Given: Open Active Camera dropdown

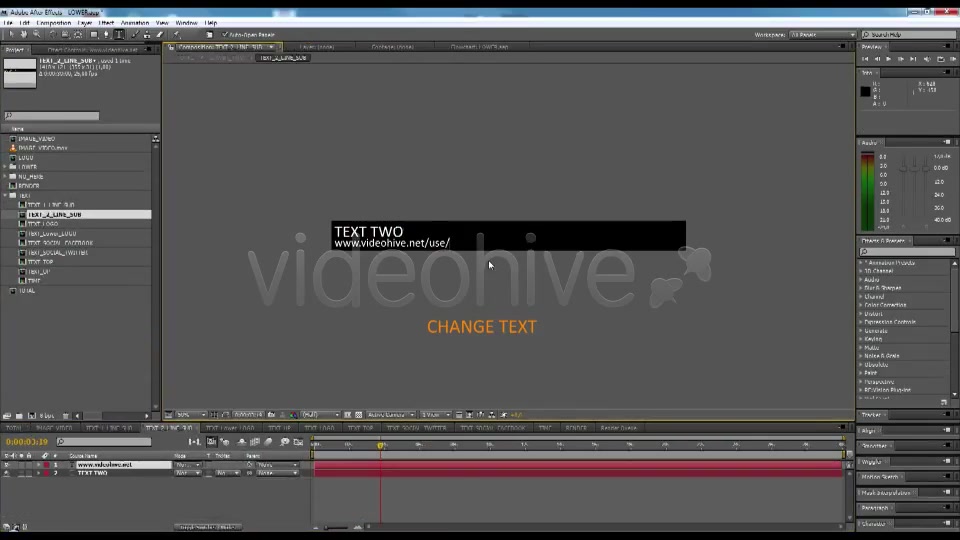Looking at the screenshot, I should coord(391,415).
